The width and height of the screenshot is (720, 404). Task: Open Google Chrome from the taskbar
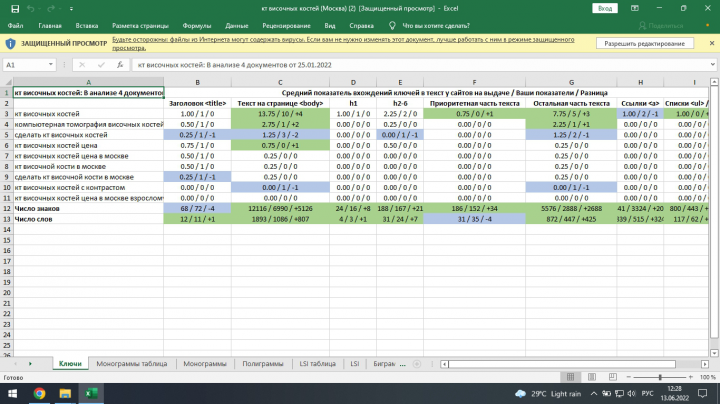click(x=39, y=393)
